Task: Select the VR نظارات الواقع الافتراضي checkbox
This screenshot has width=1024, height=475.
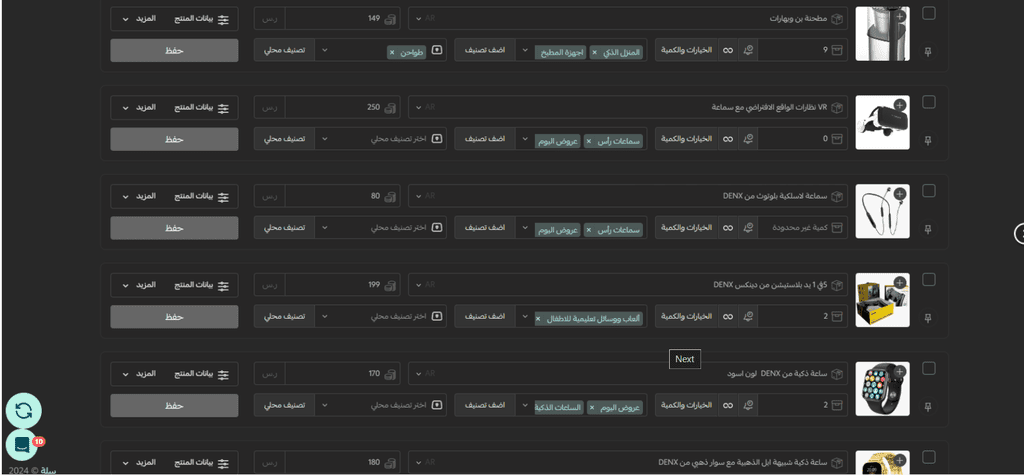Action: [928, 102]
